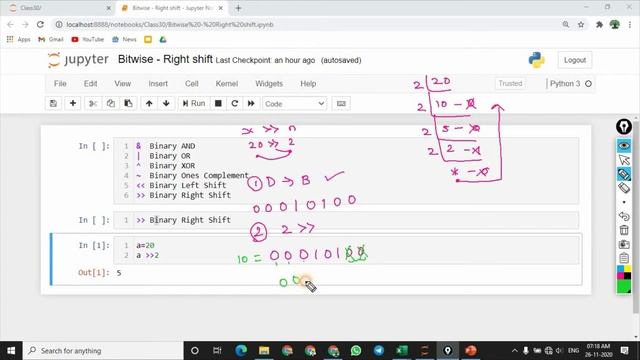
Task: Toggle ink visibility eye icon
Action: [x=624, y=146]
